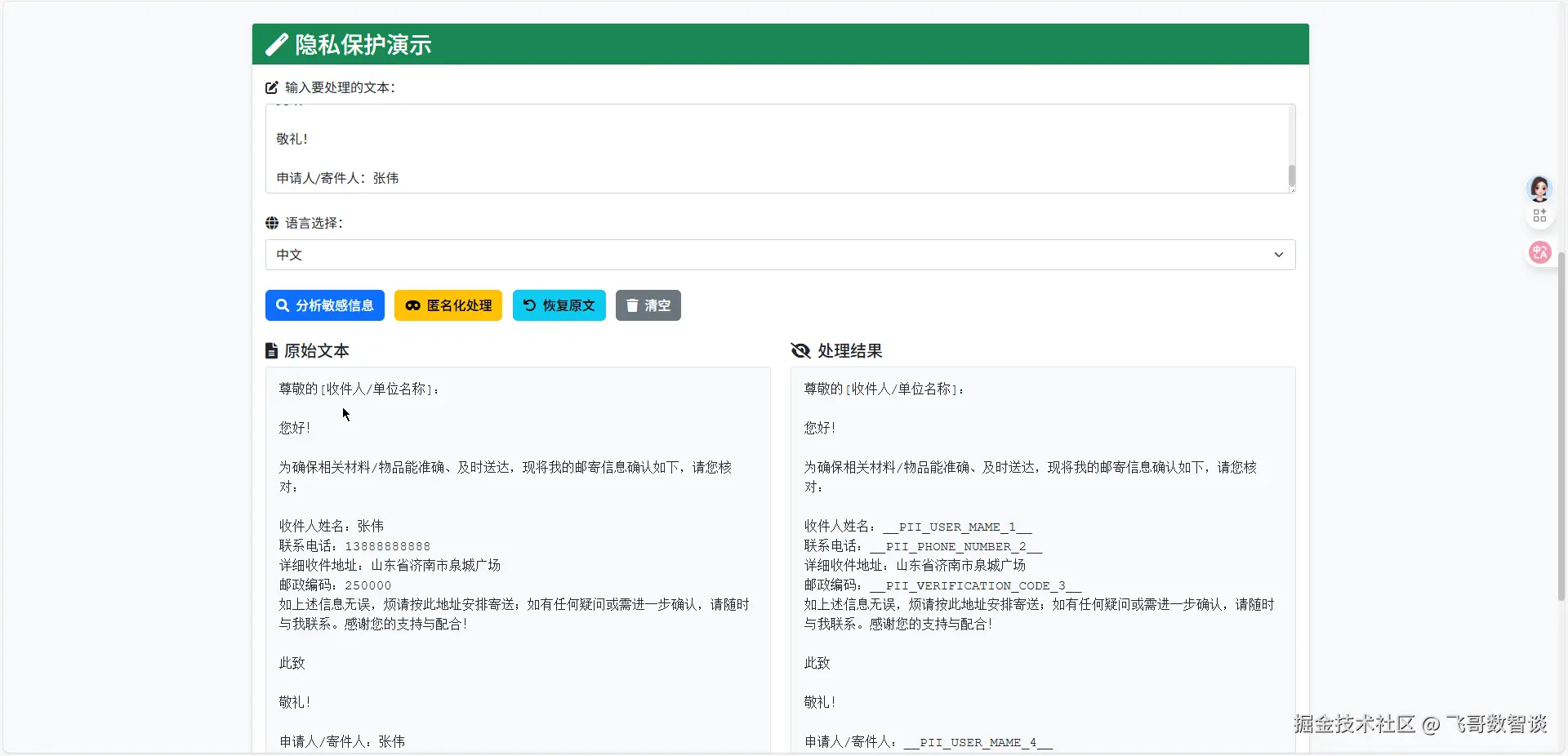The image size is (1568, 756).
Task: Click the 匿名化处理 button
Action: point(448,305)
